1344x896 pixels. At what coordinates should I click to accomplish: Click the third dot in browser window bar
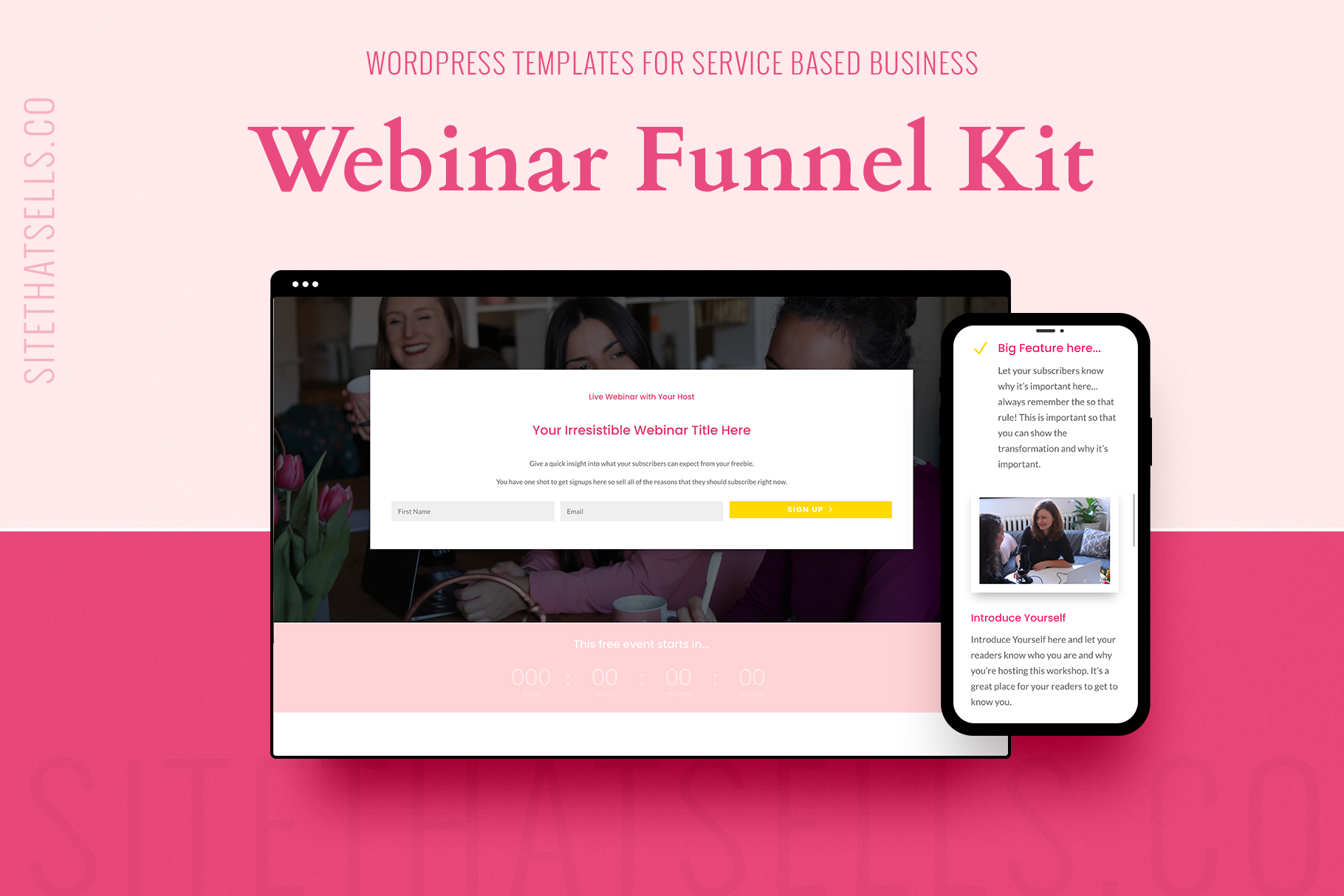[315, 284]
